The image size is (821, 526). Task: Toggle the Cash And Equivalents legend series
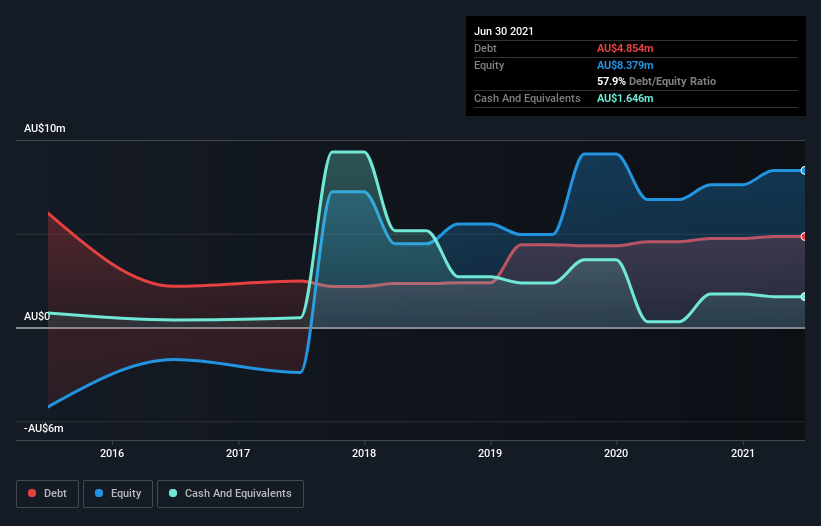tap(230, 494)
